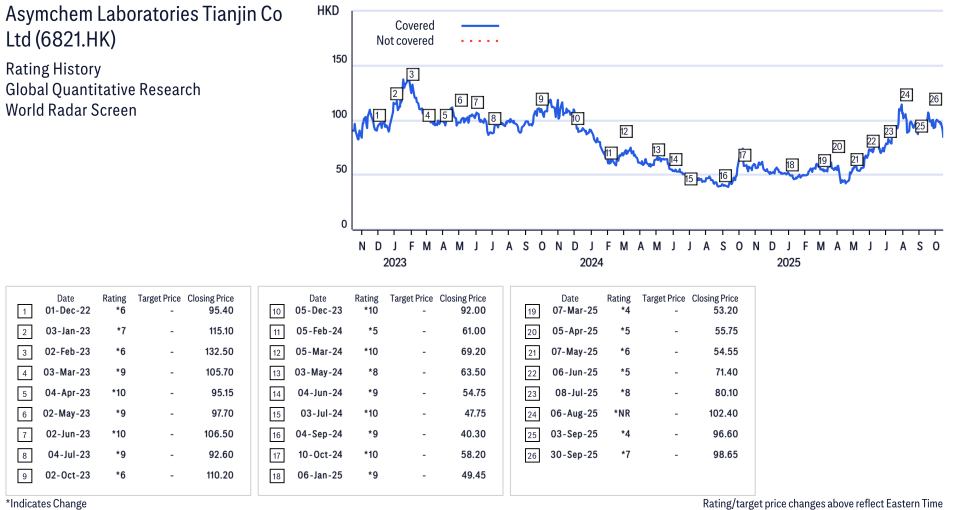The image size is (954, 510).
Task: Click chart marker 26 near the chart's right edge
Action: click(x=935, y=99)
